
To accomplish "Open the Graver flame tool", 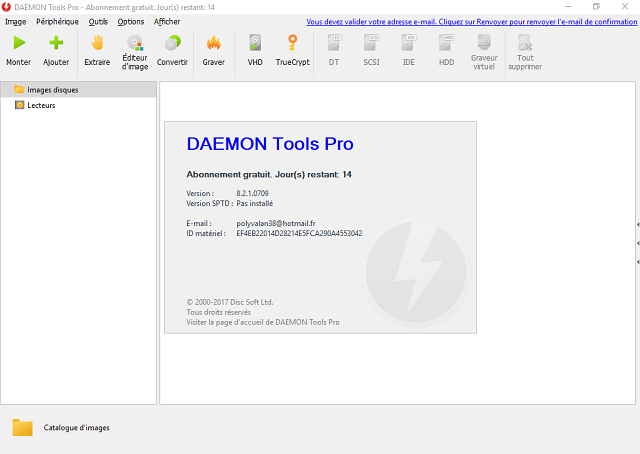I will [213, 43].
